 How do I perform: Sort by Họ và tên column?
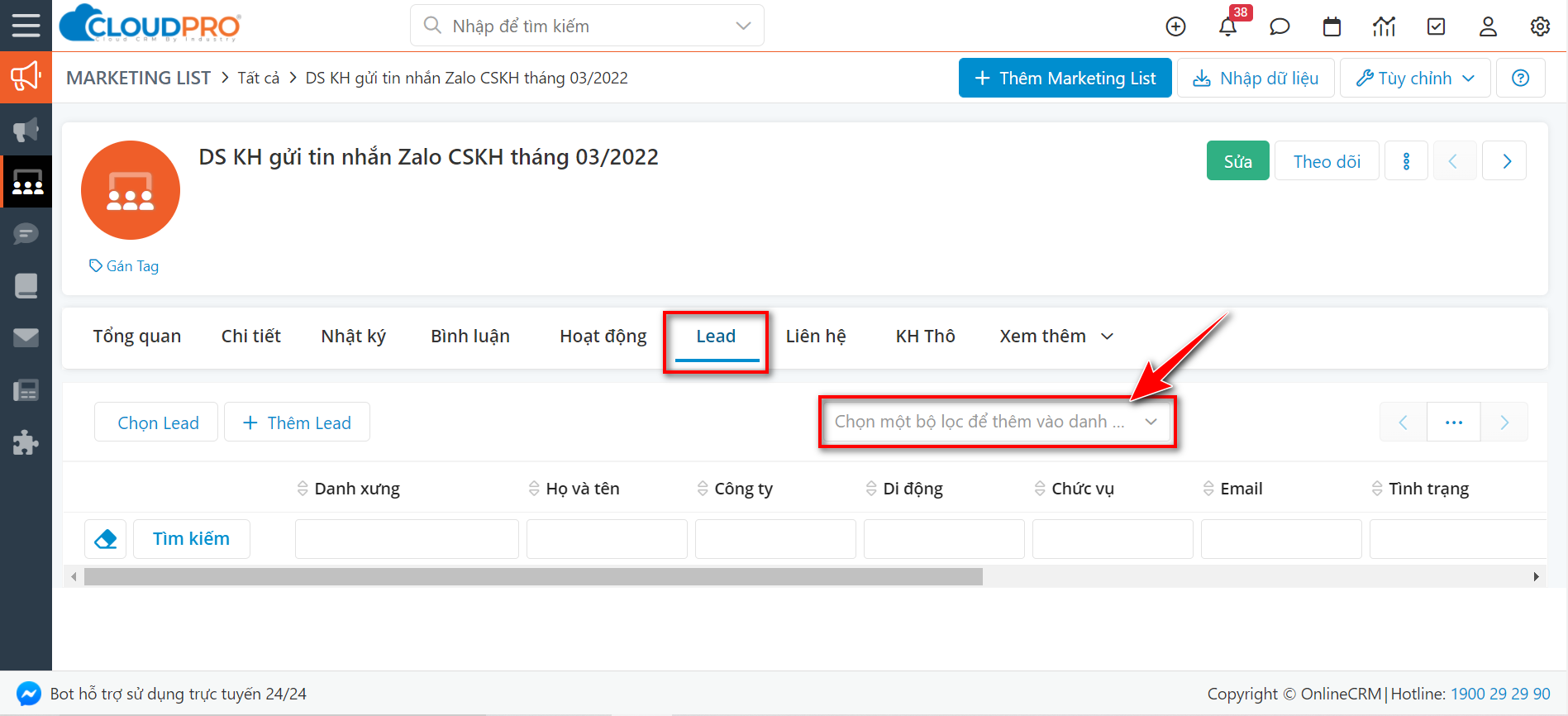(x=574, y=489)
